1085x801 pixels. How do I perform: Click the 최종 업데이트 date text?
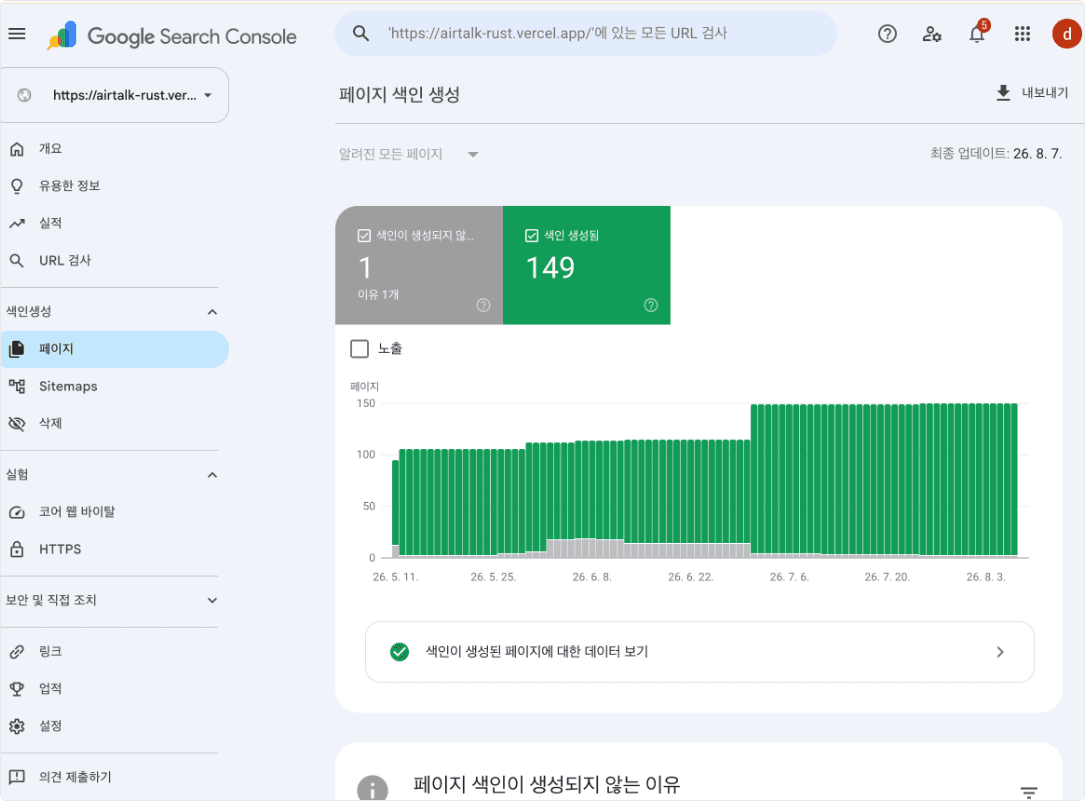996,154
